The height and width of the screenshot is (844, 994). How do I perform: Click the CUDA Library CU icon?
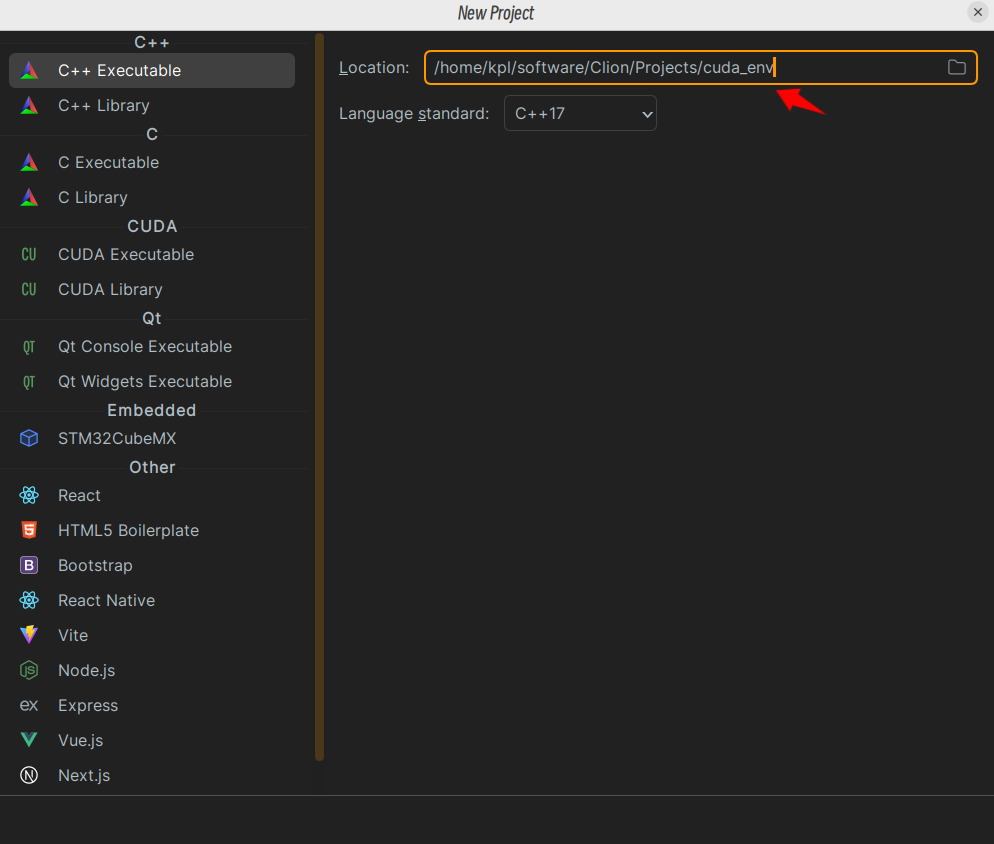point(29,289)
